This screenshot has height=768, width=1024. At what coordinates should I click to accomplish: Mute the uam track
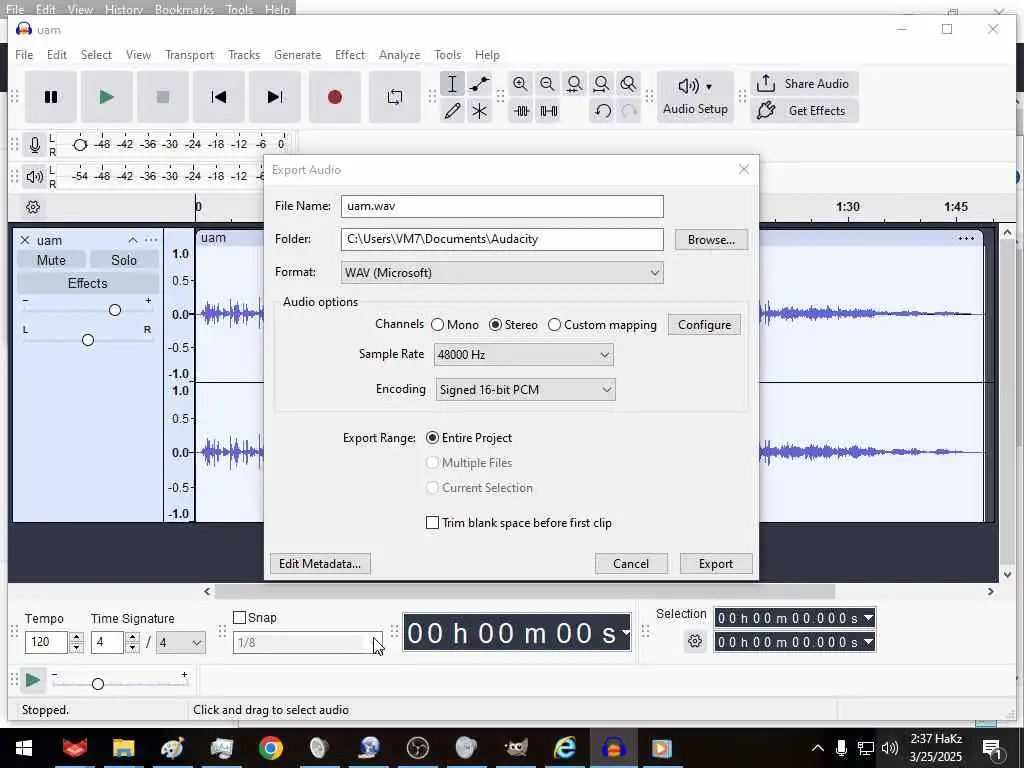(x=51, y=260)
